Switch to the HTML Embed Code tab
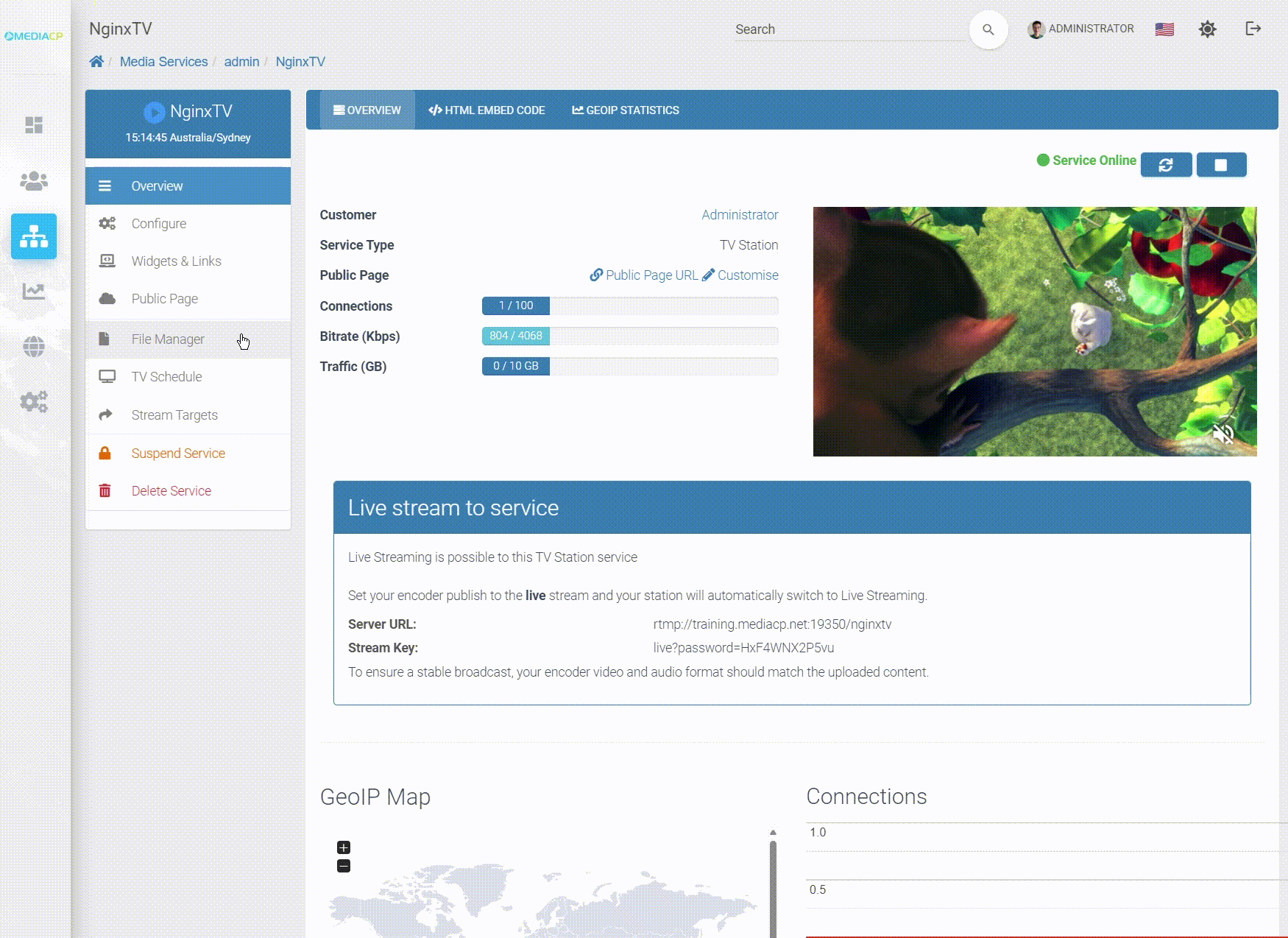1288x938 pixels. pos(486,110)
